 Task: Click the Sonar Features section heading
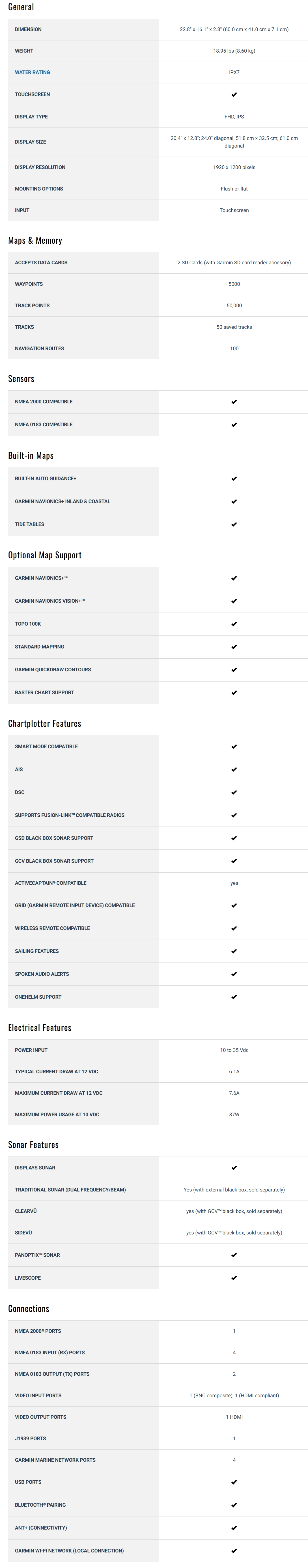33,1145
